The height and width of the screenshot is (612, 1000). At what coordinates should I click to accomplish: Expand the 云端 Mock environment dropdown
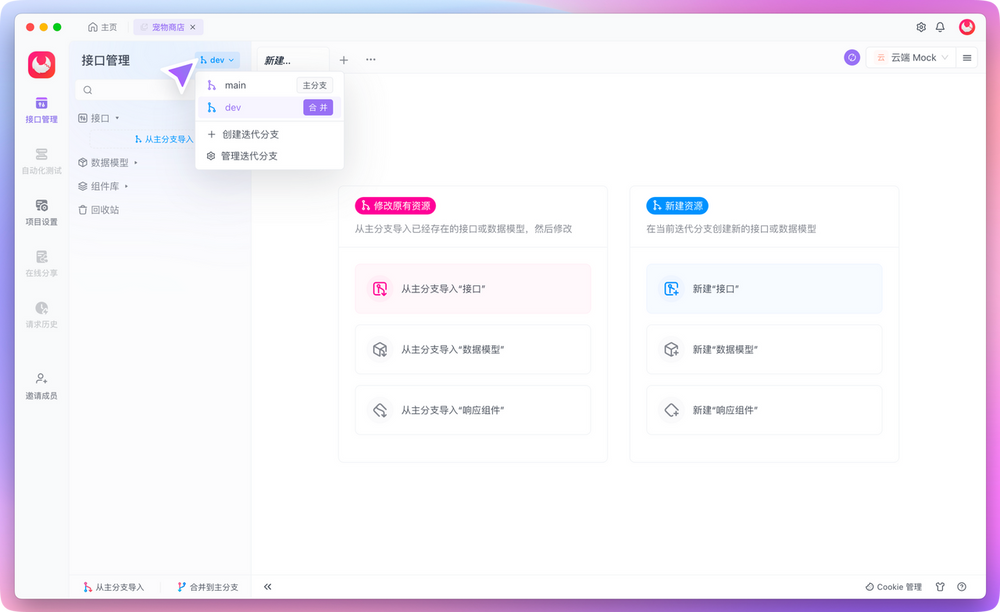point(910,58)
